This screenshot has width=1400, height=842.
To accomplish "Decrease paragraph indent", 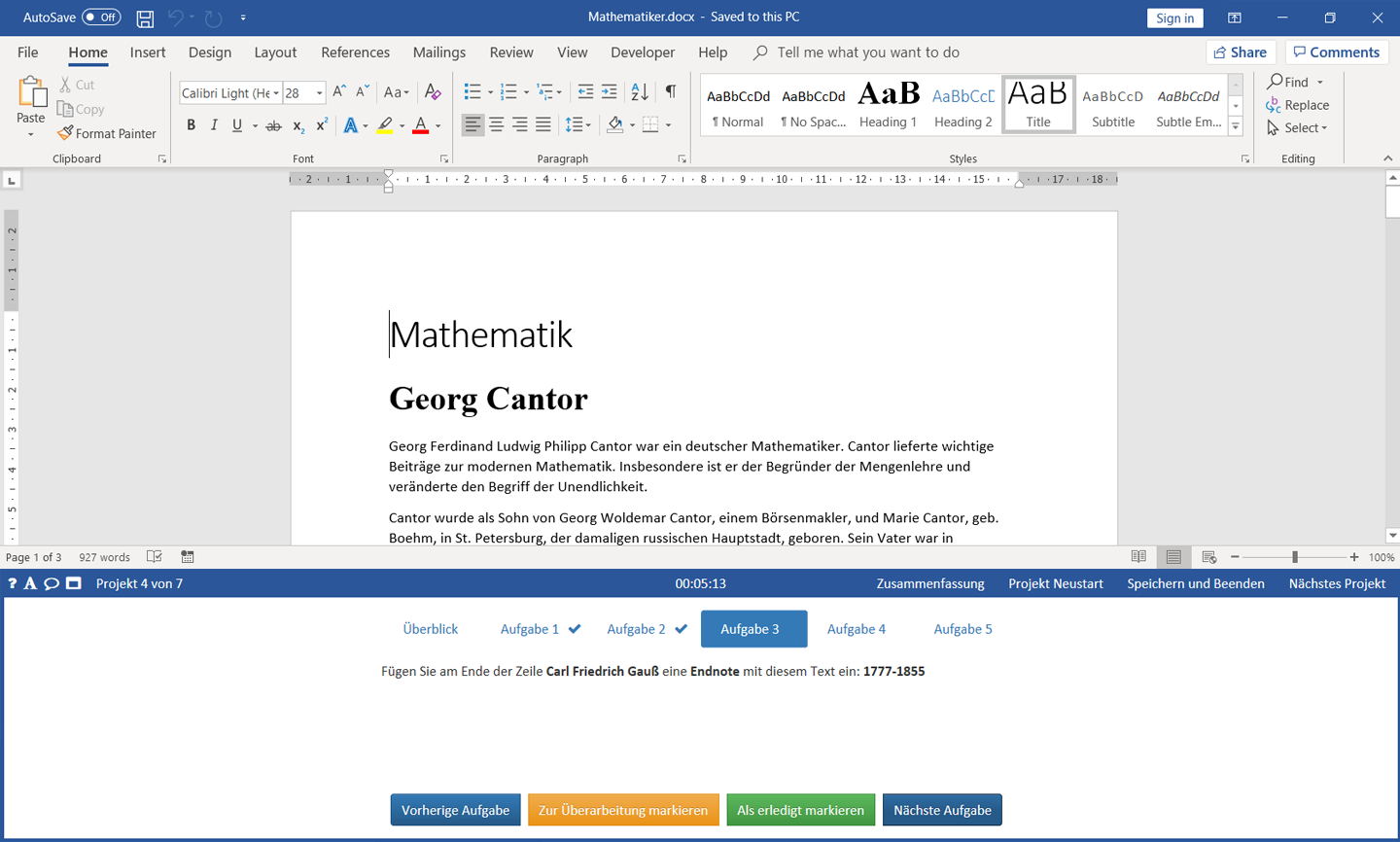I will tap(585, 92).
